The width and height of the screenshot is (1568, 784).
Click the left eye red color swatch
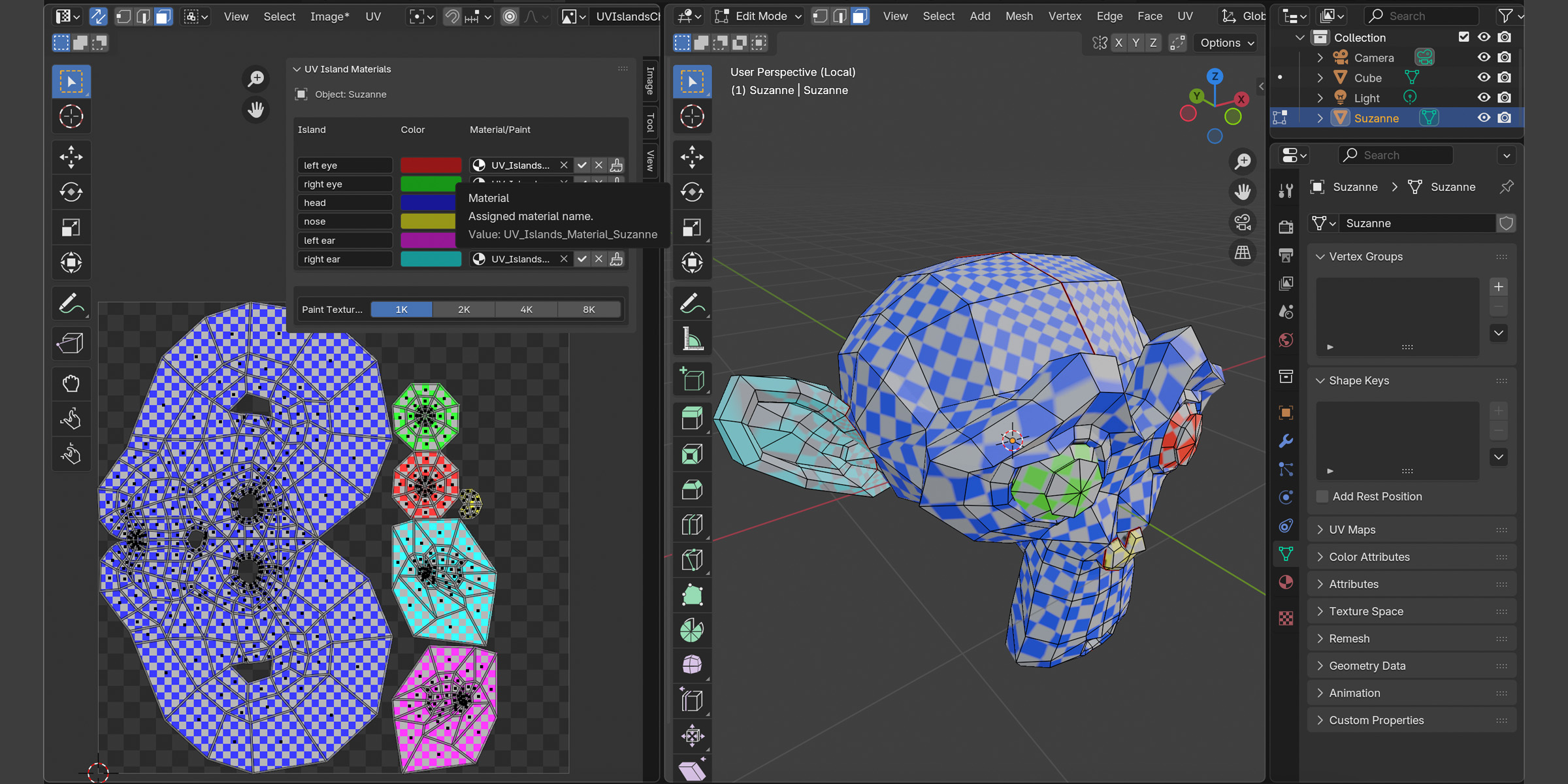coord(431,165)
